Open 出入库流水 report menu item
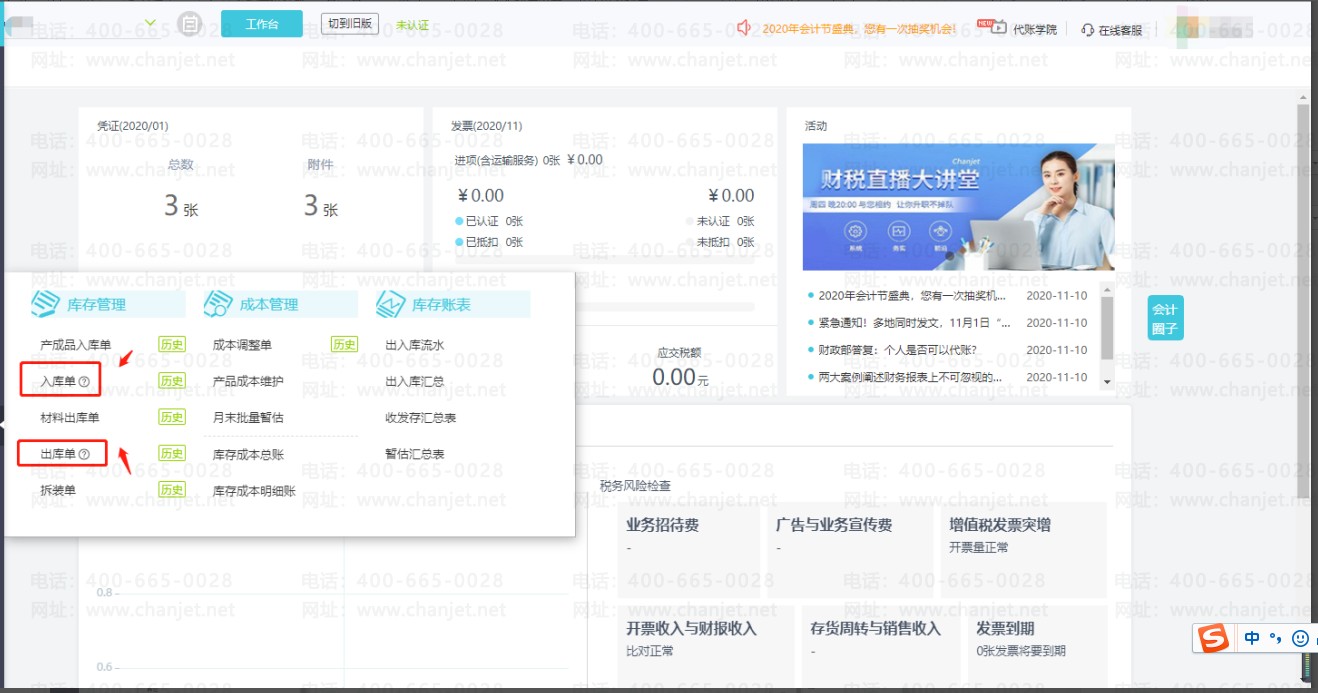The width and height of the screenshot is (1318, 693). tap(414, 345)
